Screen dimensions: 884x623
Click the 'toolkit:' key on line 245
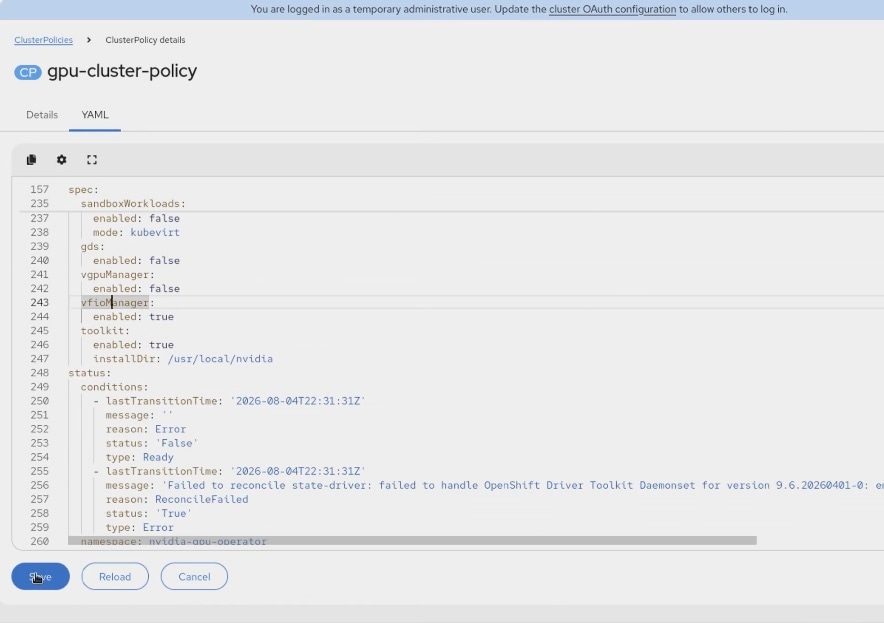[x=105, y=330]
